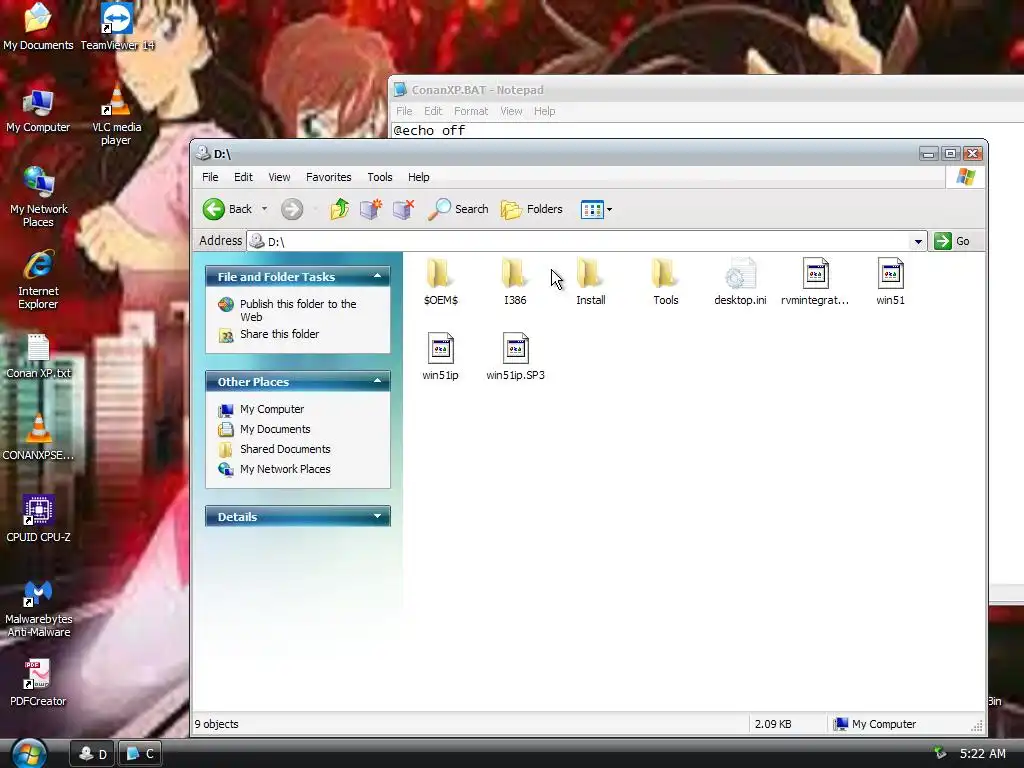Open the Views dropdown button

596,209
